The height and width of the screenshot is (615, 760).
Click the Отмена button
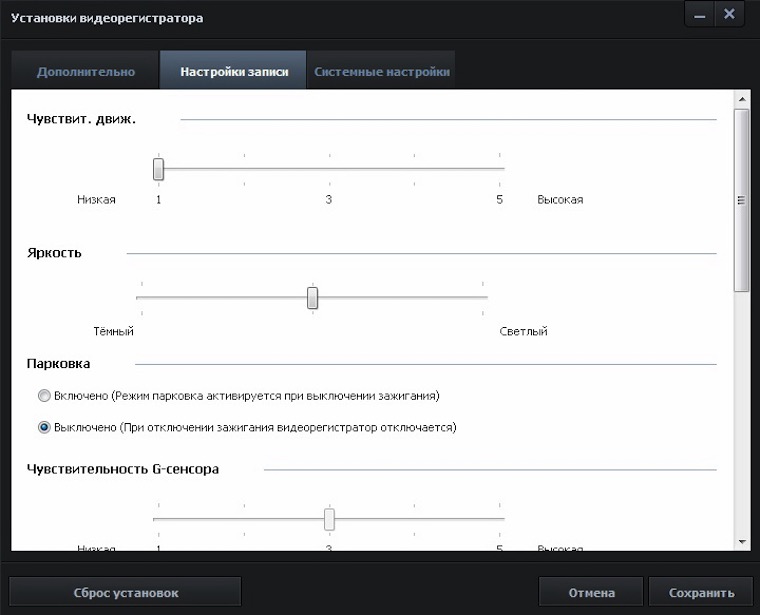pos(591,593)
